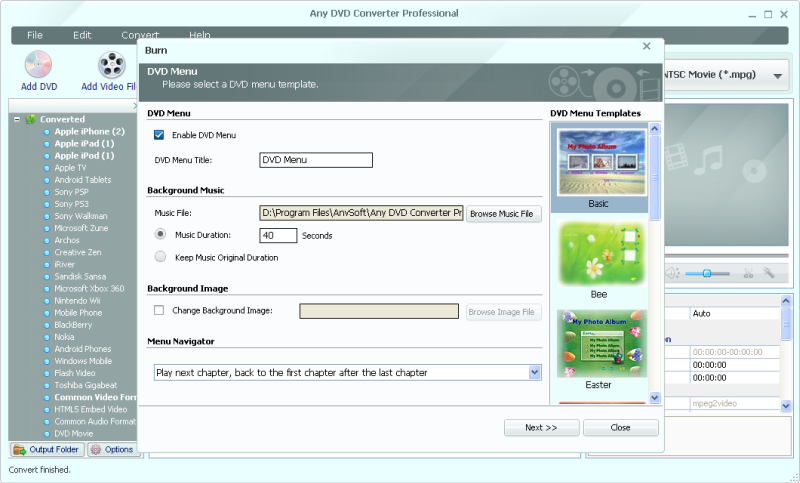This screenshot has width=800, height=483.
Task: Click the background image path field
Action: tap(379, 311)
